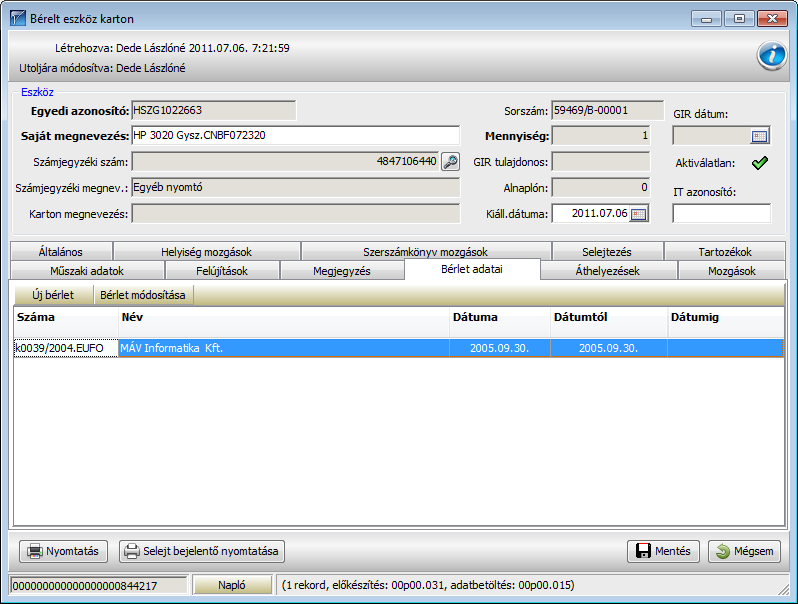Open the Tartozékok tab
798x604 pixels.
click(725, 251)
